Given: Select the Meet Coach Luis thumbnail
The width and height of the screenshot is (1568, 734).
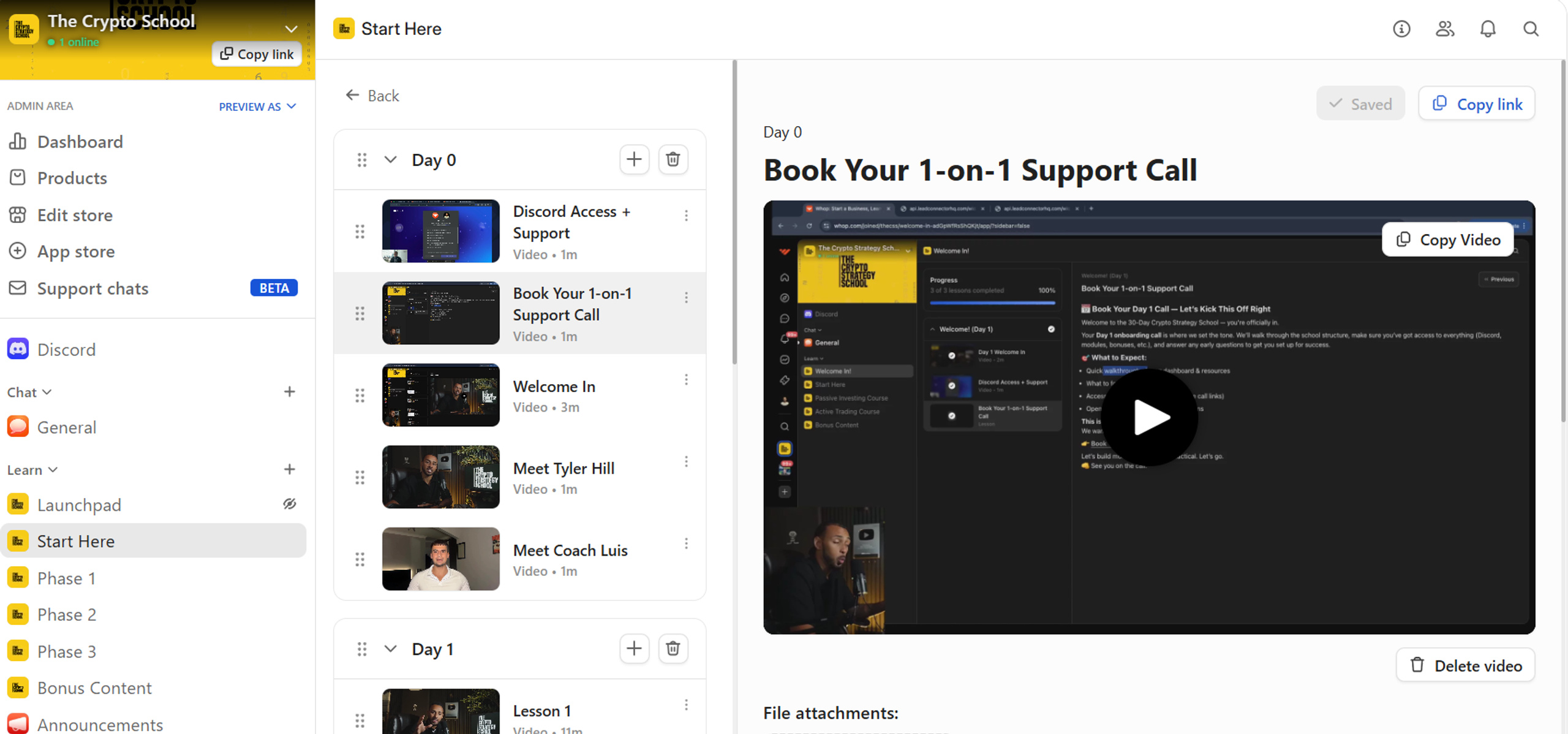Looking at the screenshot, I should (x=441, y=559).
